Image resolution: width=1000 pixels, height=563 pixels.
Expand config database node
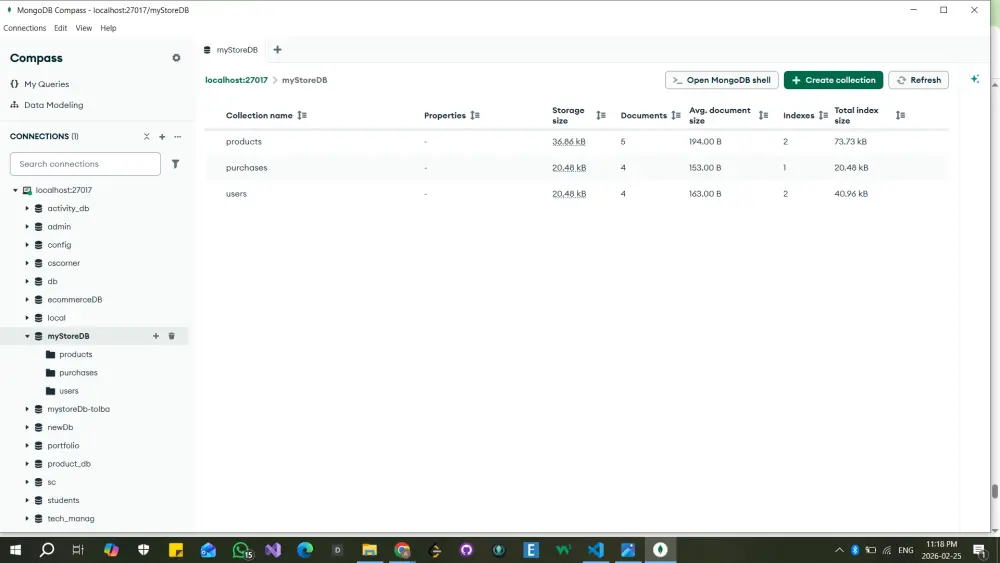tap(27, 245)
